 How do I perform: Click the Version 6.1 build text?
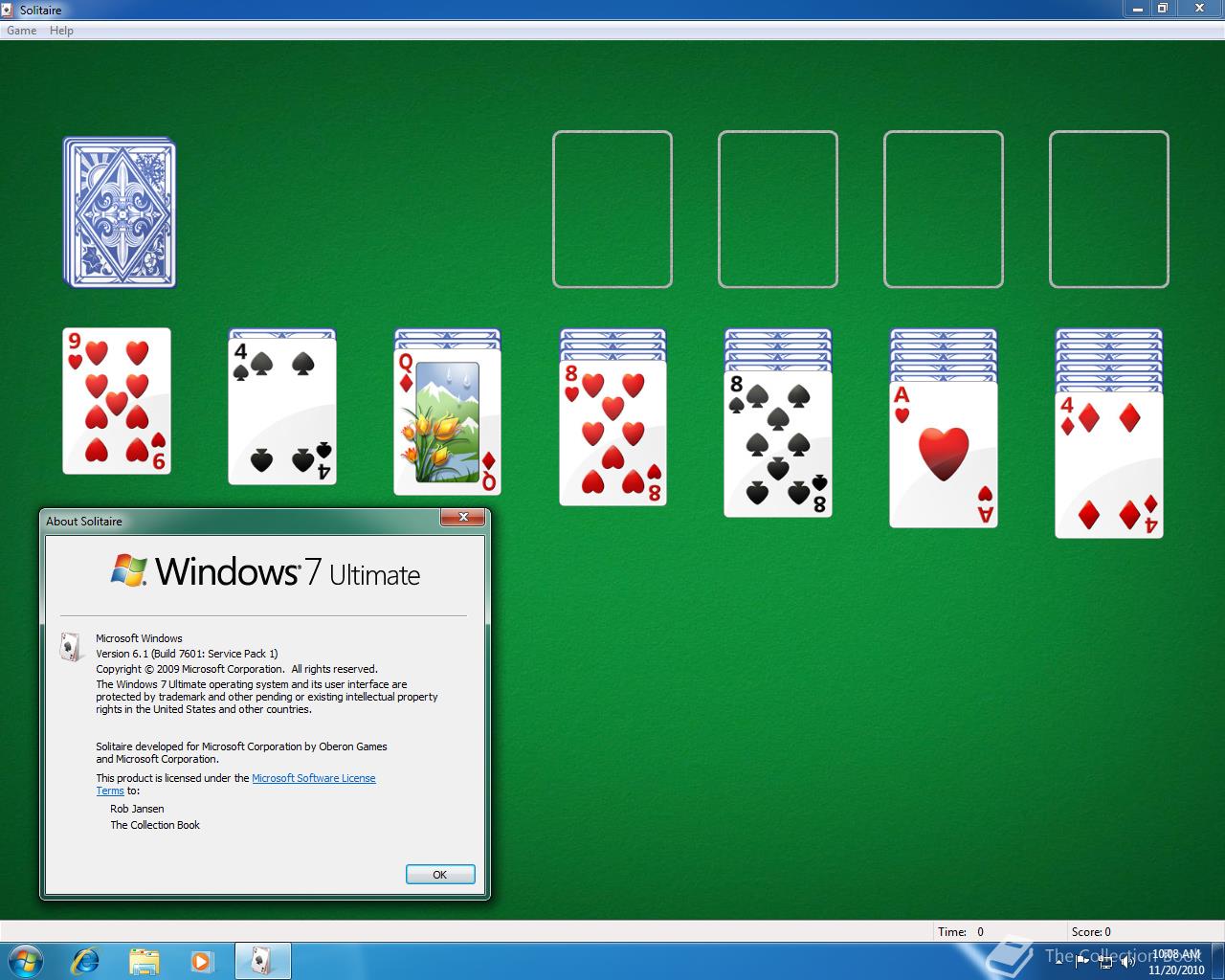[x=187, y=654]
